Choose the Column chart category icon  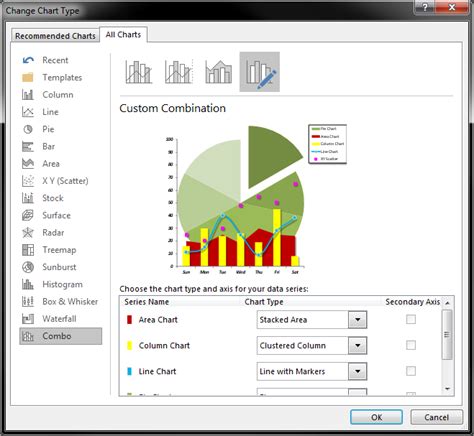(28, 95)
